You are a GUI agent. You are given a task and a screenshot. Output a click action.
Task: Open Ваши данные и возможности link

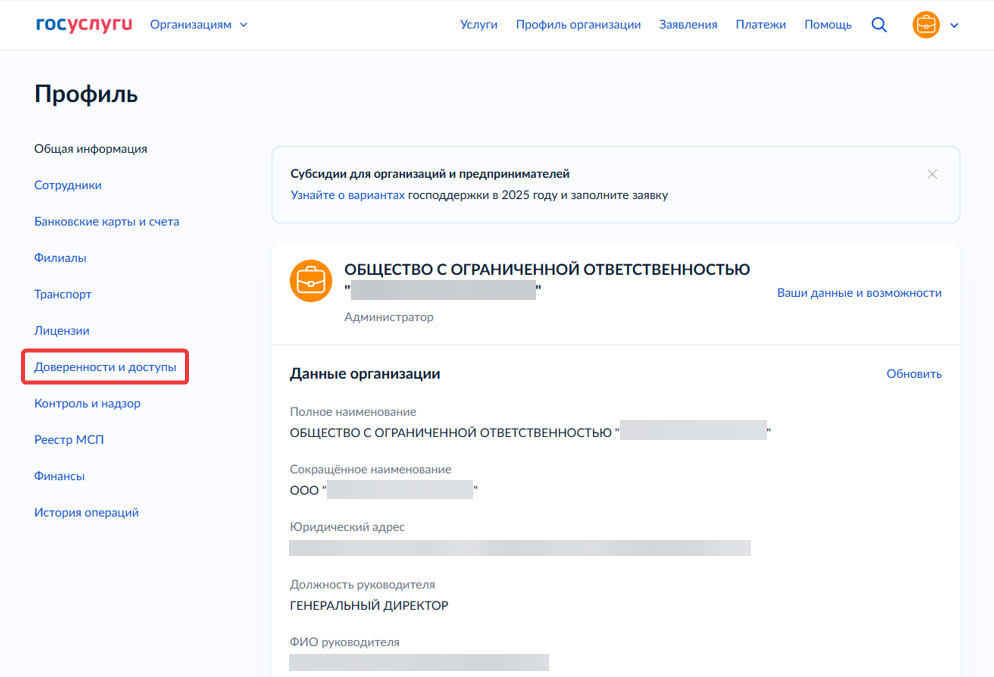(x=859, y=293)
